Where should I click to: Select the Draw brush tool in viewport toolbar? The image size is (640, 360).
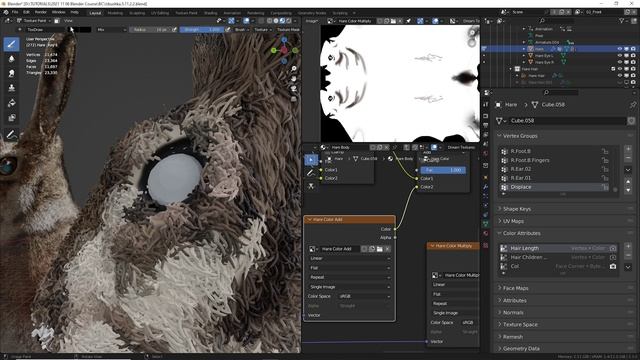pyautogui.click(x=11, y=44)
